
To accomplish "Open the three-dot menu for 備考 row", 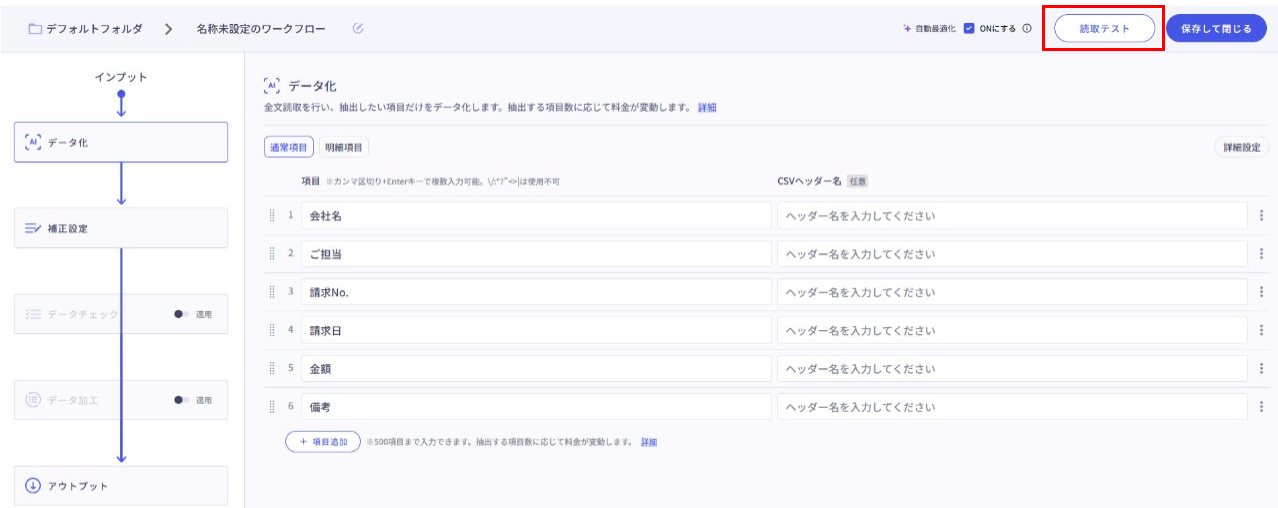I will 1261,406.
